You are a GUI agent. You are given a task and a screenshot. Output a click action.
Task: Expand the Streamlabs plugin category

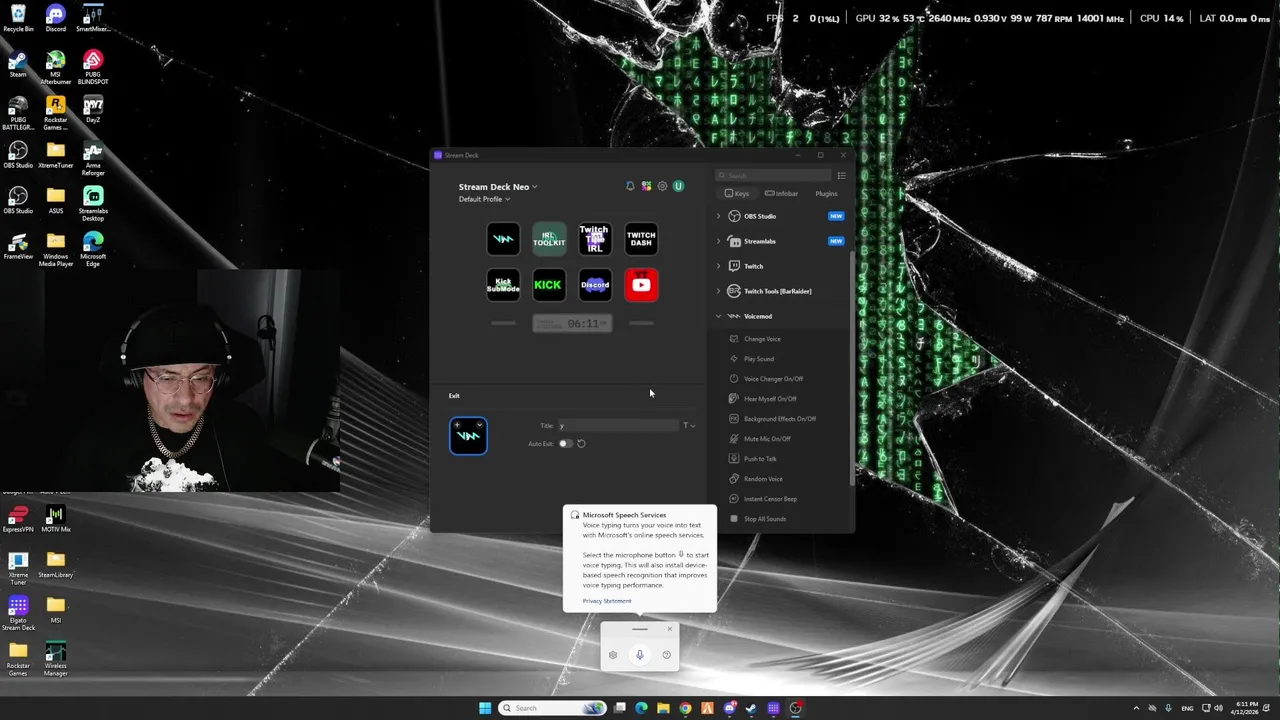point(718,241)
